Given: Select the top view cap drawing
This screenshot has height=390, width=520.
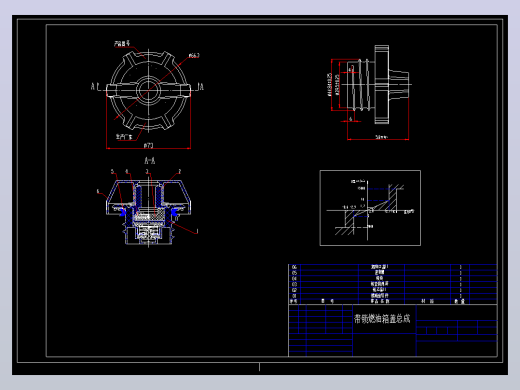Looking at the screenshot, I should point(148,90).
